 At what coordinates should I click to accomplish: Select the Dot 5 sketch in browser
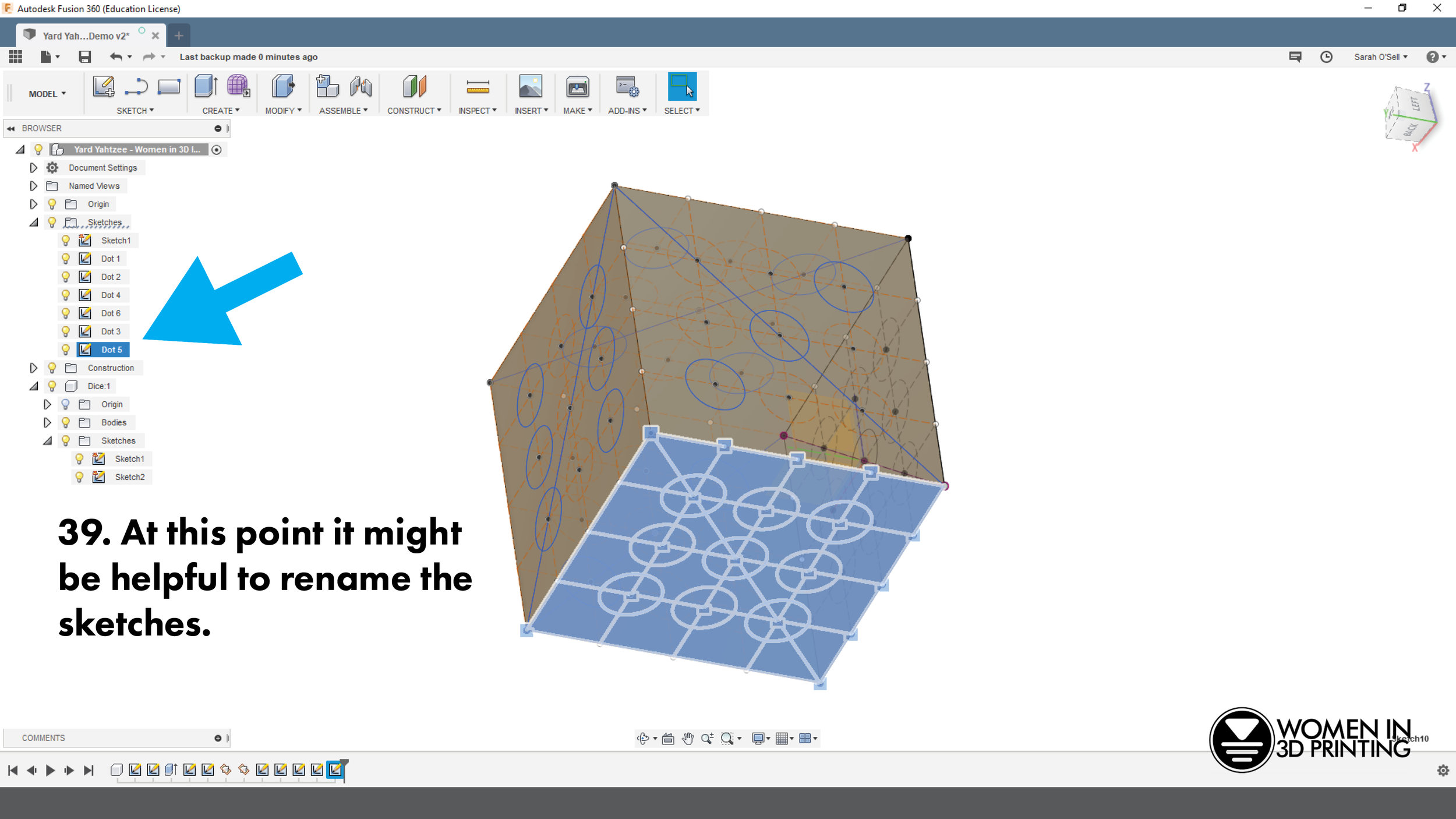tap(104, 350)
